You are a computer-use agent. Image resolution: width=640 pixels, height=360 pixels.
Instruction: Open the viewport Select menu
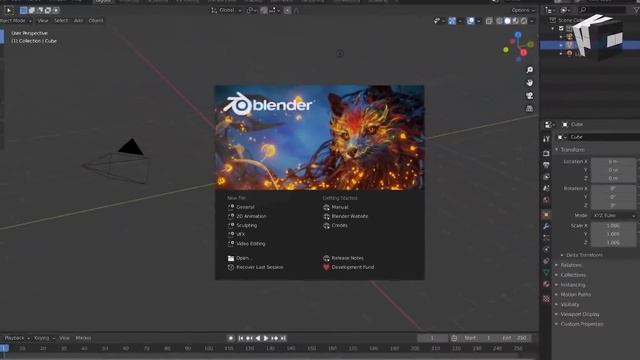click(61, 20)
